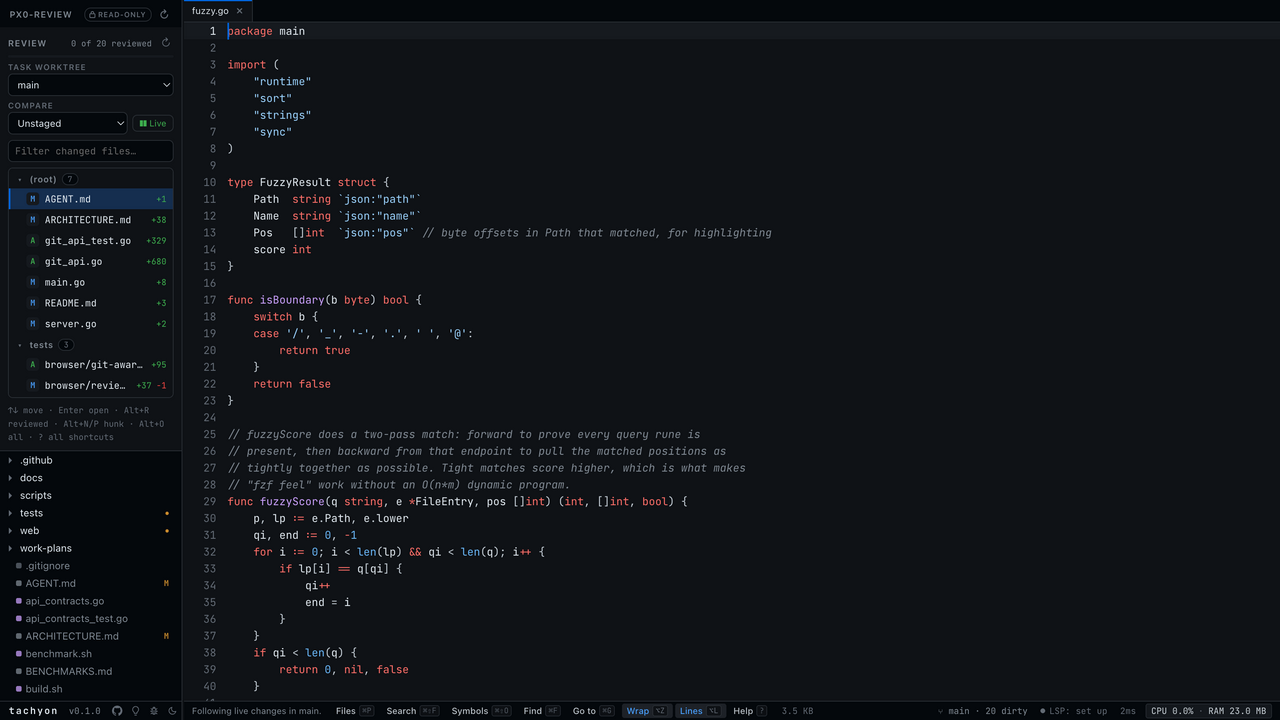Open the Task Worktree main dropdown
The height and width of the screenshot is (720, 1280).
(x=90, y=85)
